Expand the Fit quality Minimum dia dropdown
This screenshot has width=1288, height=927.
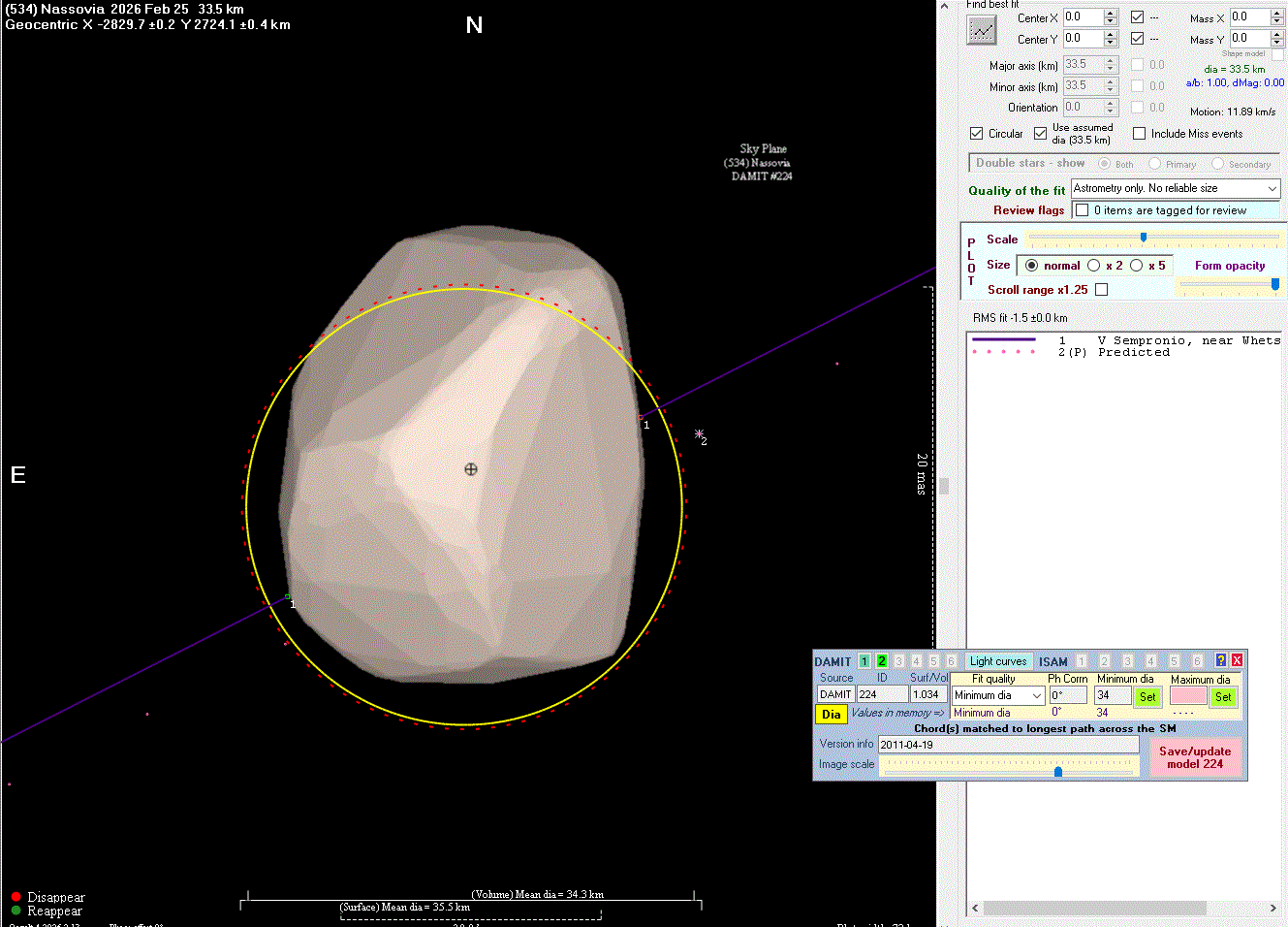pos(1036,696)
